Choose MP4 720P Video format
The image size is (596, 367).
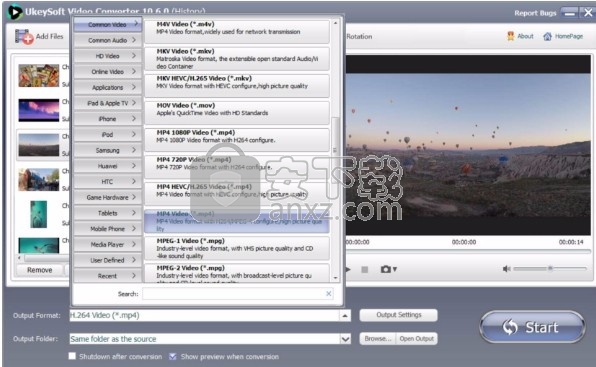tap(237, 167)
